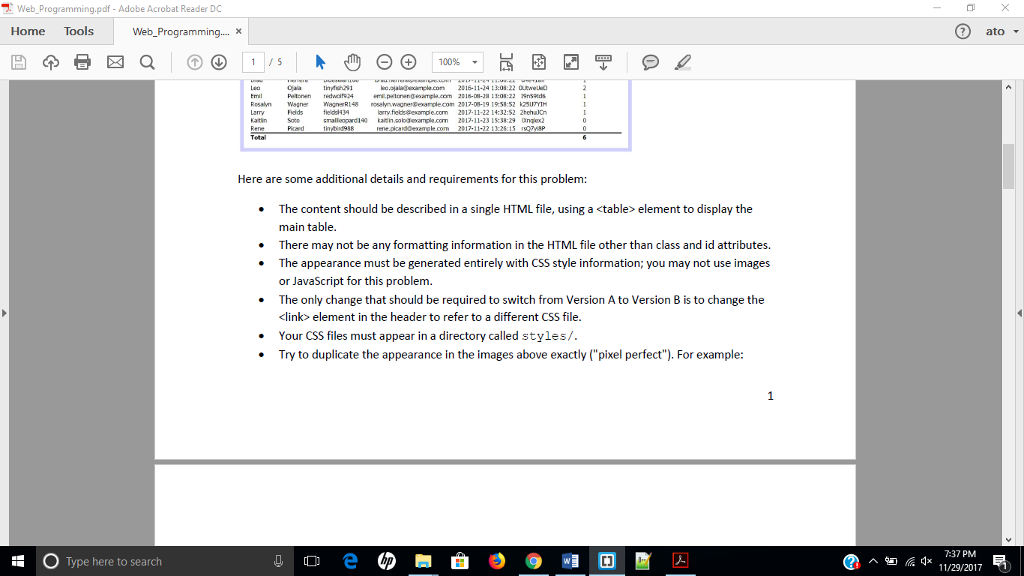This screenshot has width=1024, height=576.
Task: Send file by email envelope icon
Action: click(x=115, y=62)
